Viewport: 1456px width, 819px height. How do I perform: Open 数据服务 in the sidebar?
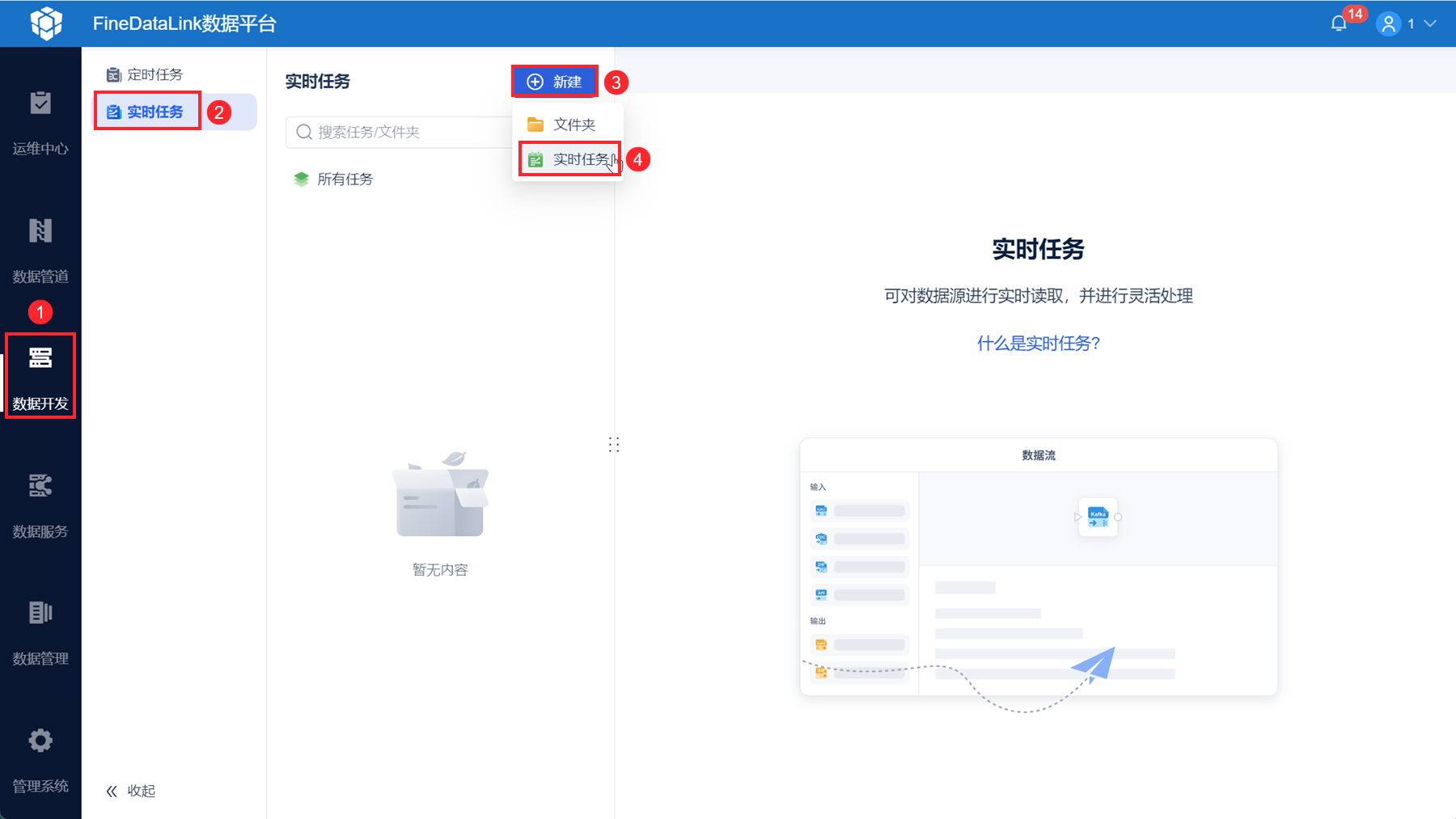[40, 505]
